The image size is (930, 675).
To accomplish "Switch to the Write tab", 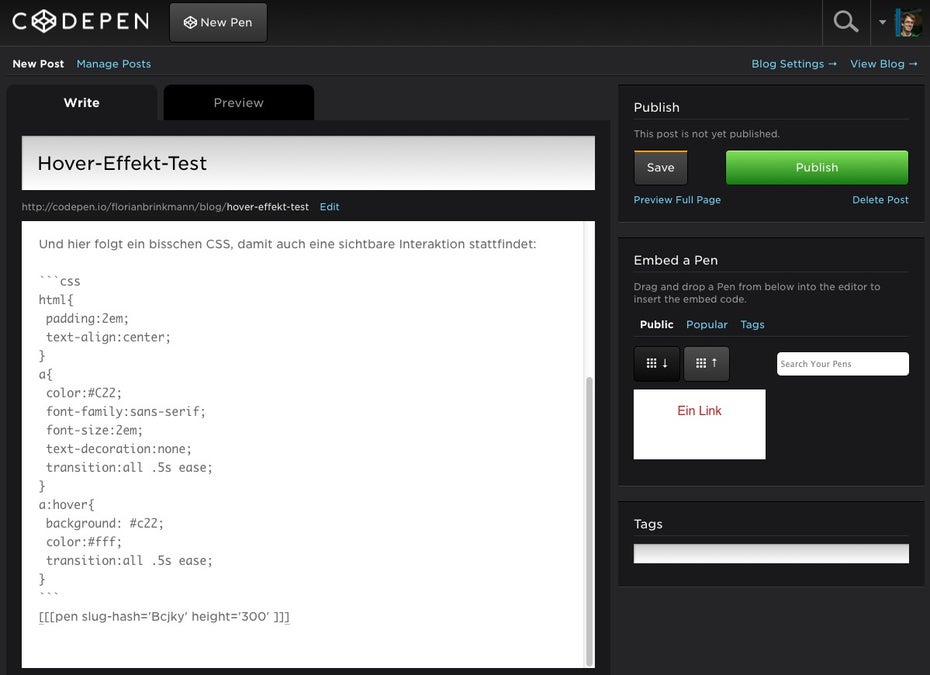I will tap(82, 103).
